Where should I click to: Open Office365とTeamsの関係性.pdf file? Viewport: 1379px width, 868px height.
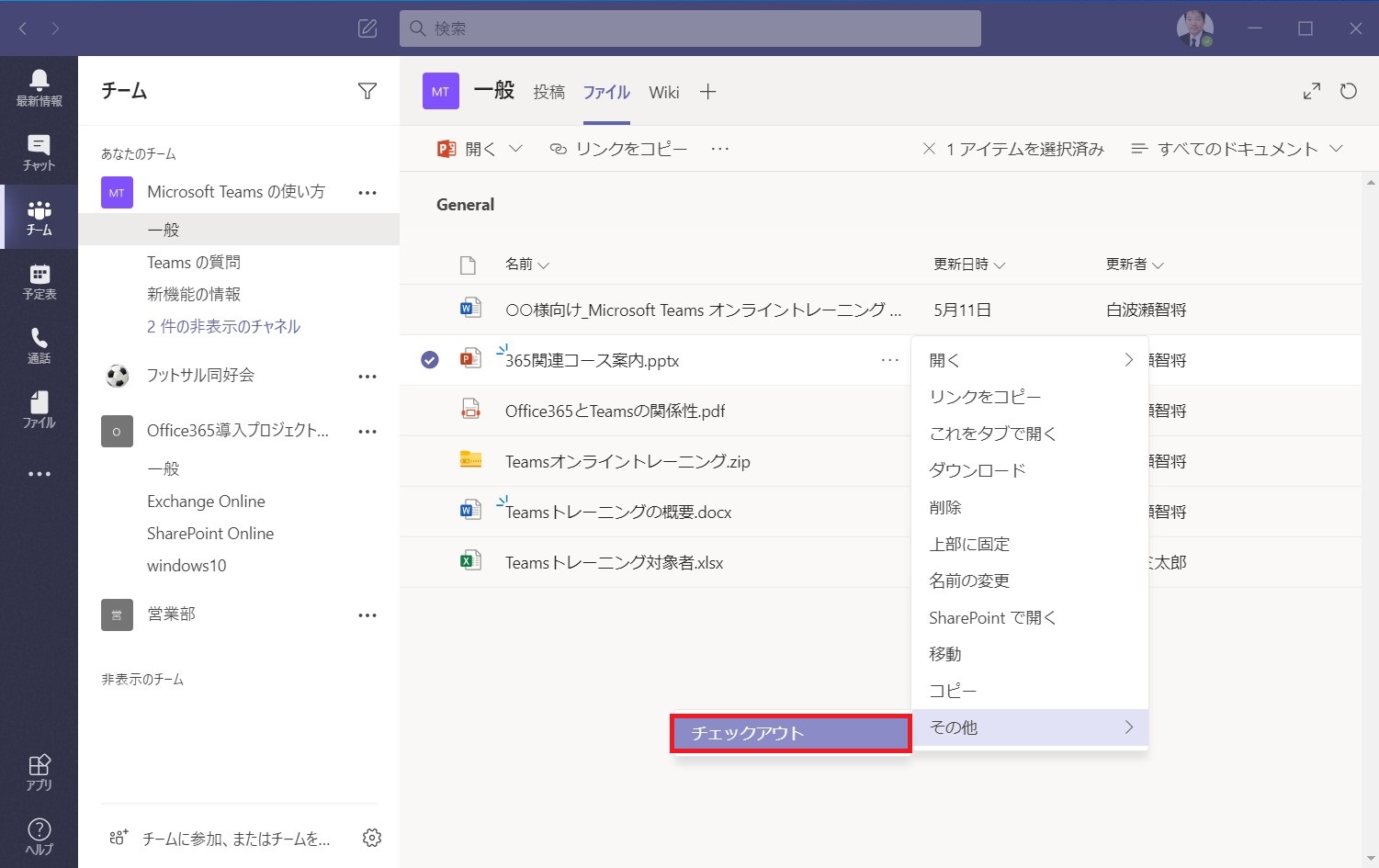click(x=615, y=411)
